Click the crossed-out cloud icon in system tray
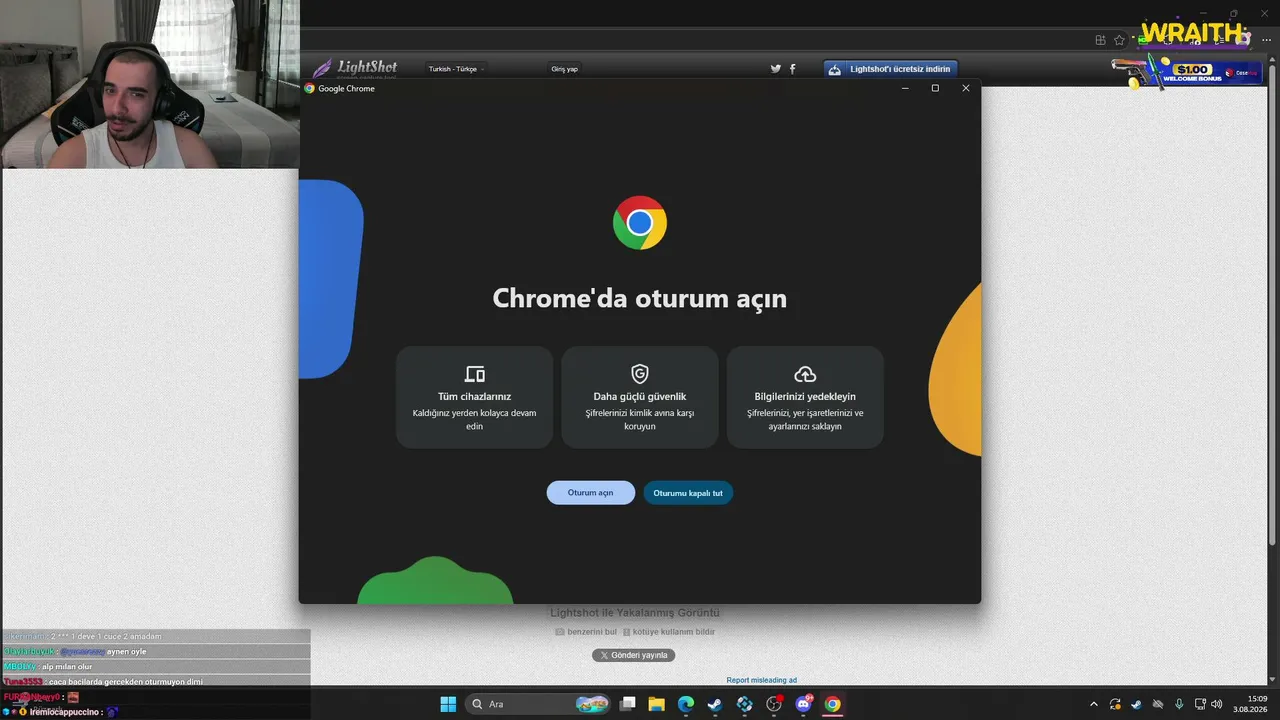 (x=1158, y=704)
